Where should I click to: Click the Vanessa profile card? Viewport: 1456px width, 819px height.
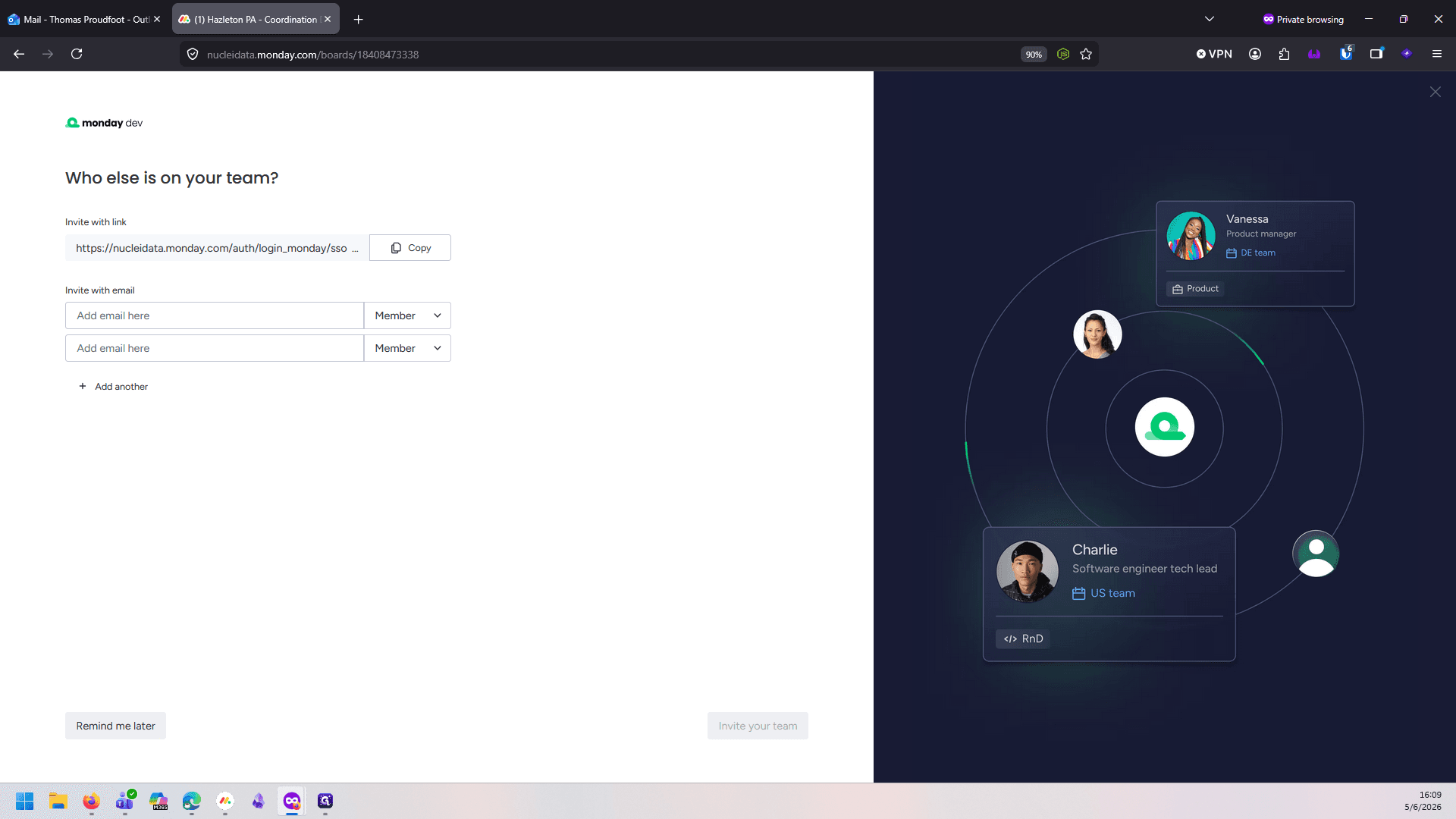(x=1255, y=253)
